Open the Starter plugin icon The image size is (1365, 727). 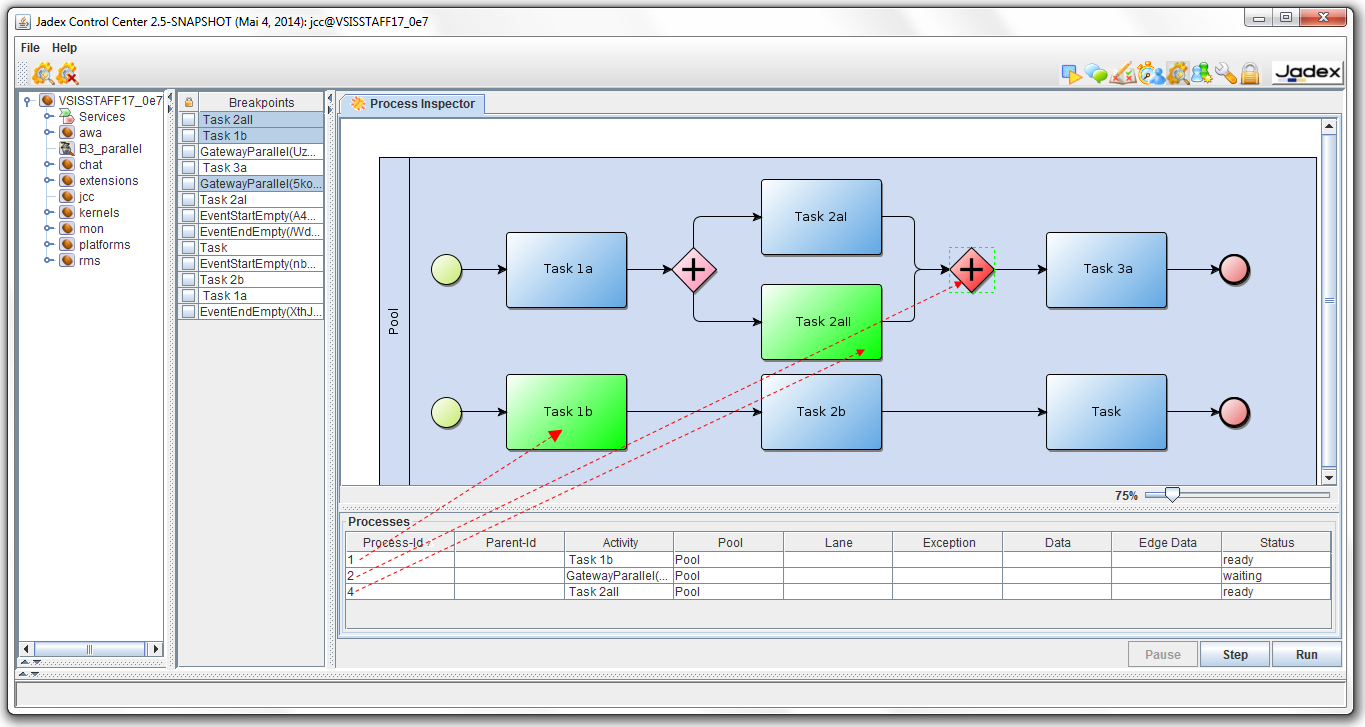(1071, 72)
